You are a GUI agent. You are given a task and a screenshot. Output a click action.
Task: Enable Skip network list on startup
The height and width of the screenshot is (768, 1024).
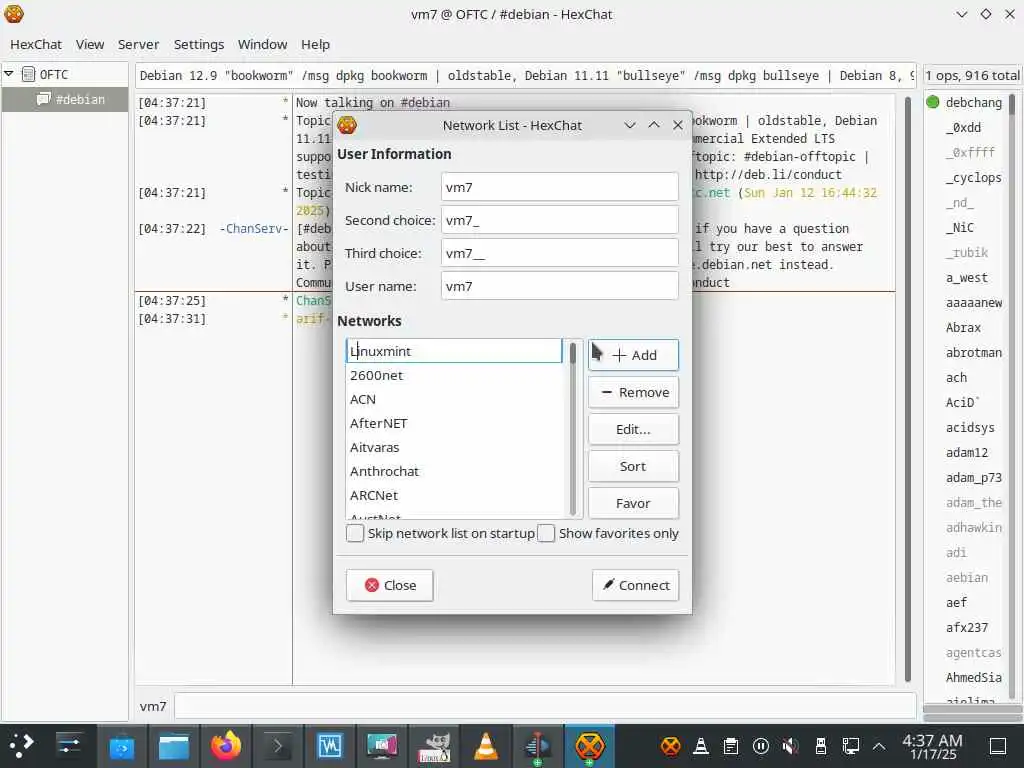355,533
